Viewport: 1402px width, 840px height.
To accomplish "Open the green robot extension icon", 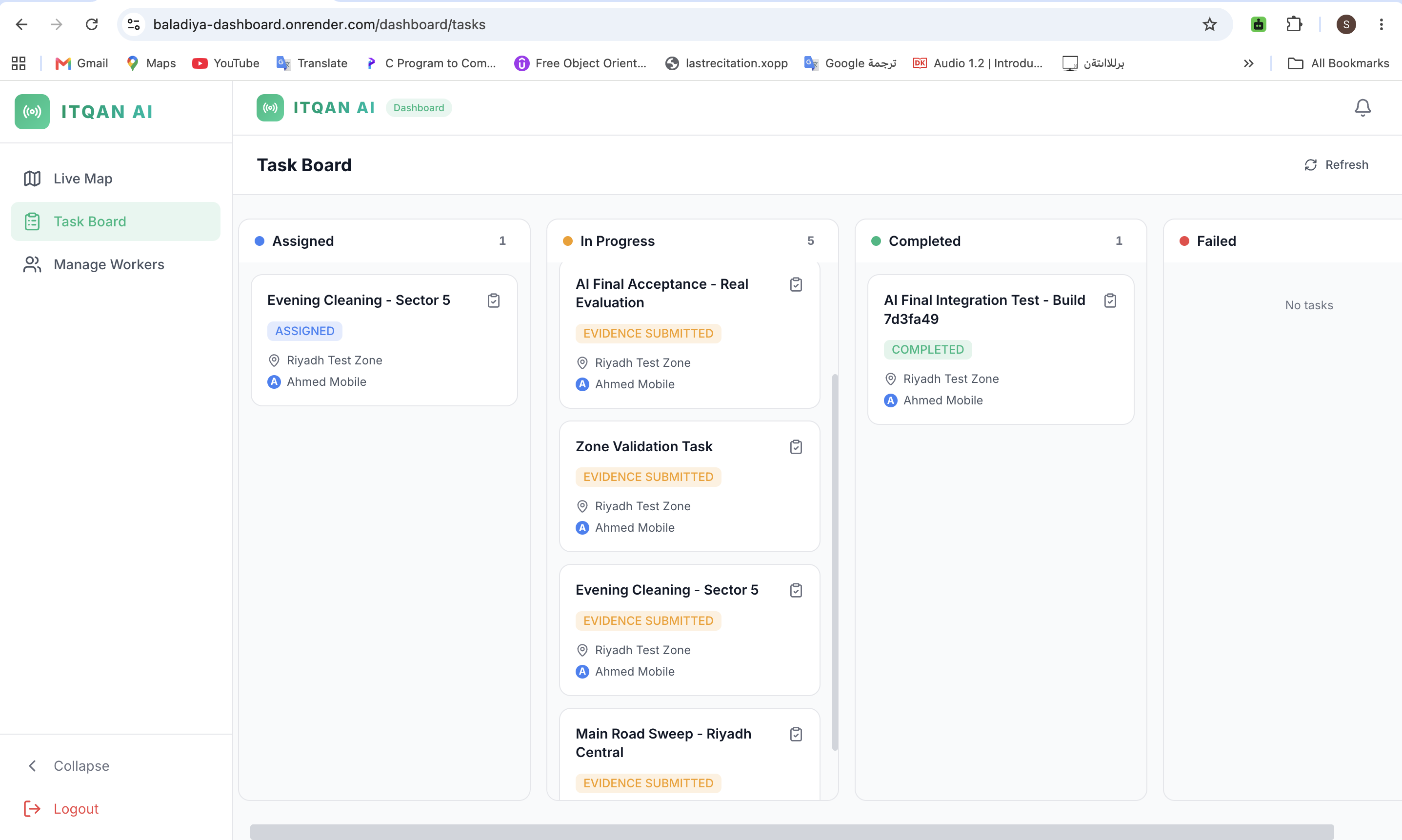I will [1258, 24].
